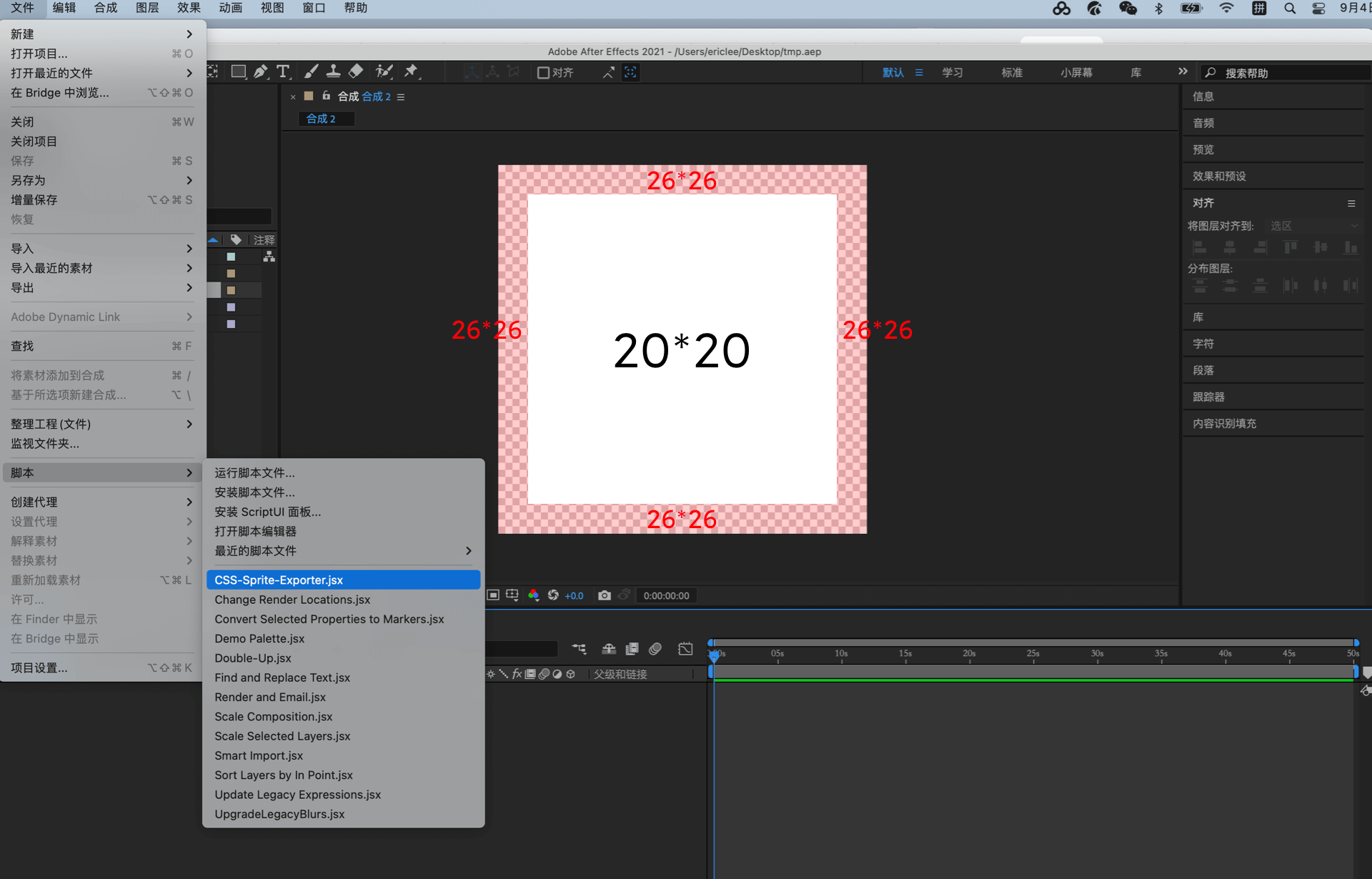Select the Roto Brush tool

click(384, 72)
